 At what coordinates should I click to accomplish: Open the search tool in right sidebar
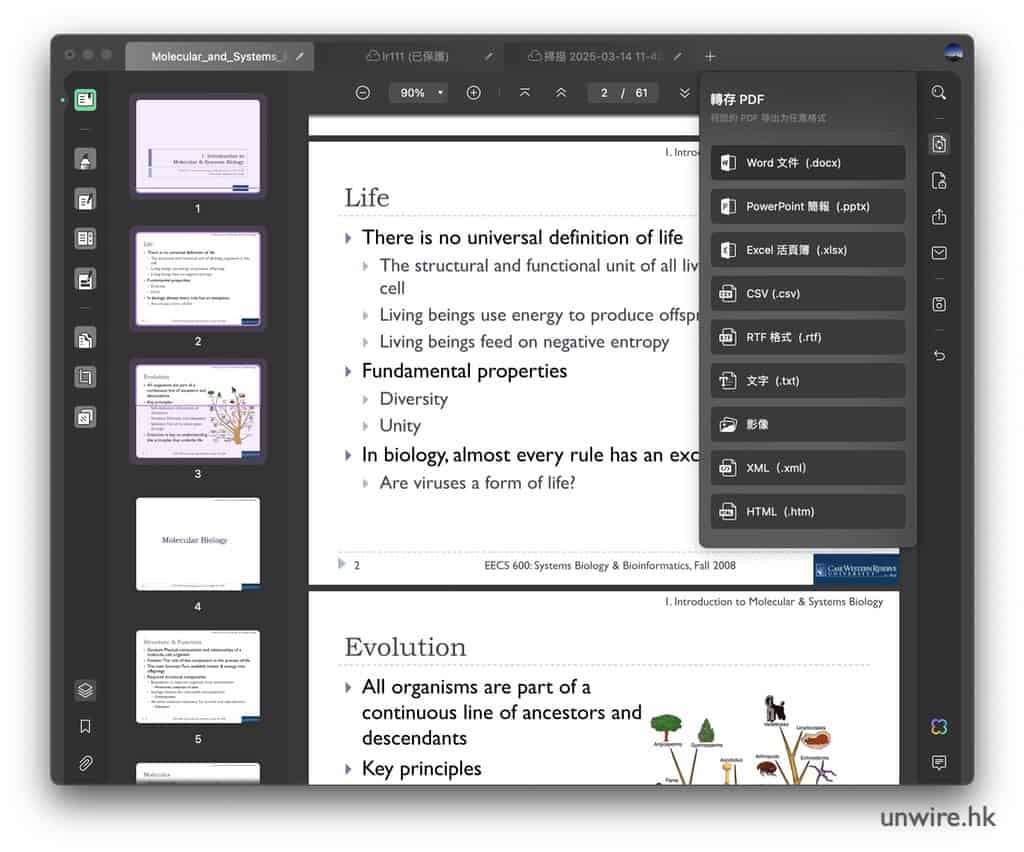tap(938, 93)
